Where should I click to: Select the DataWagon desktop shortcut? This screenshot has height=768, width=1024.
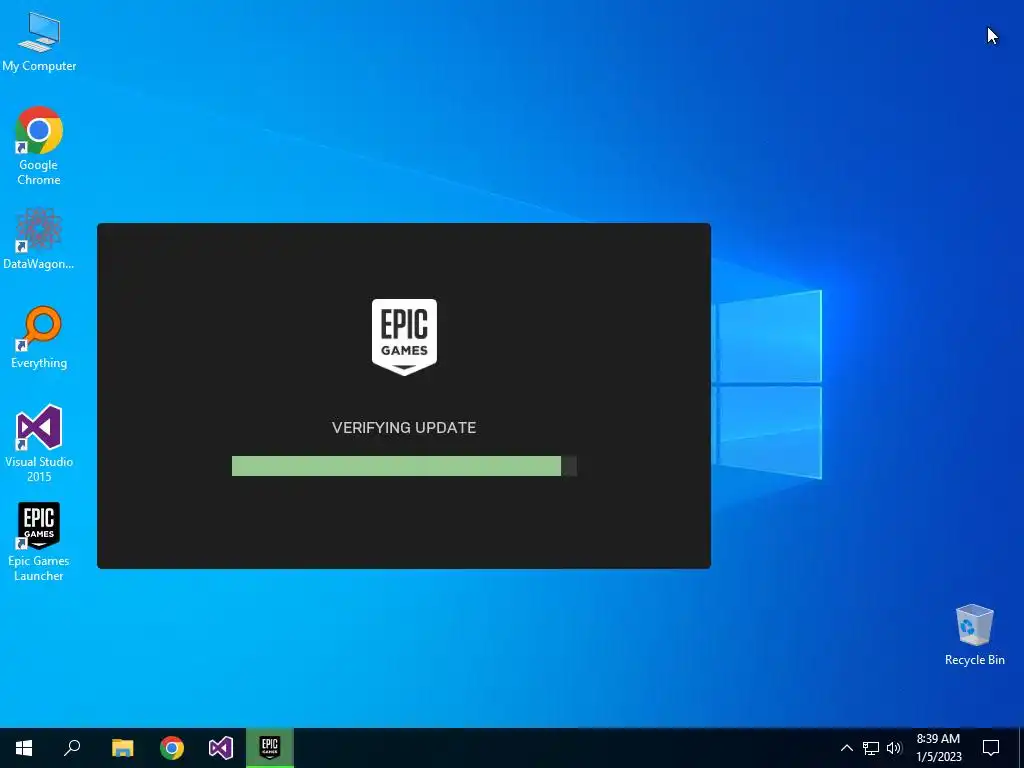pos(39,239)
